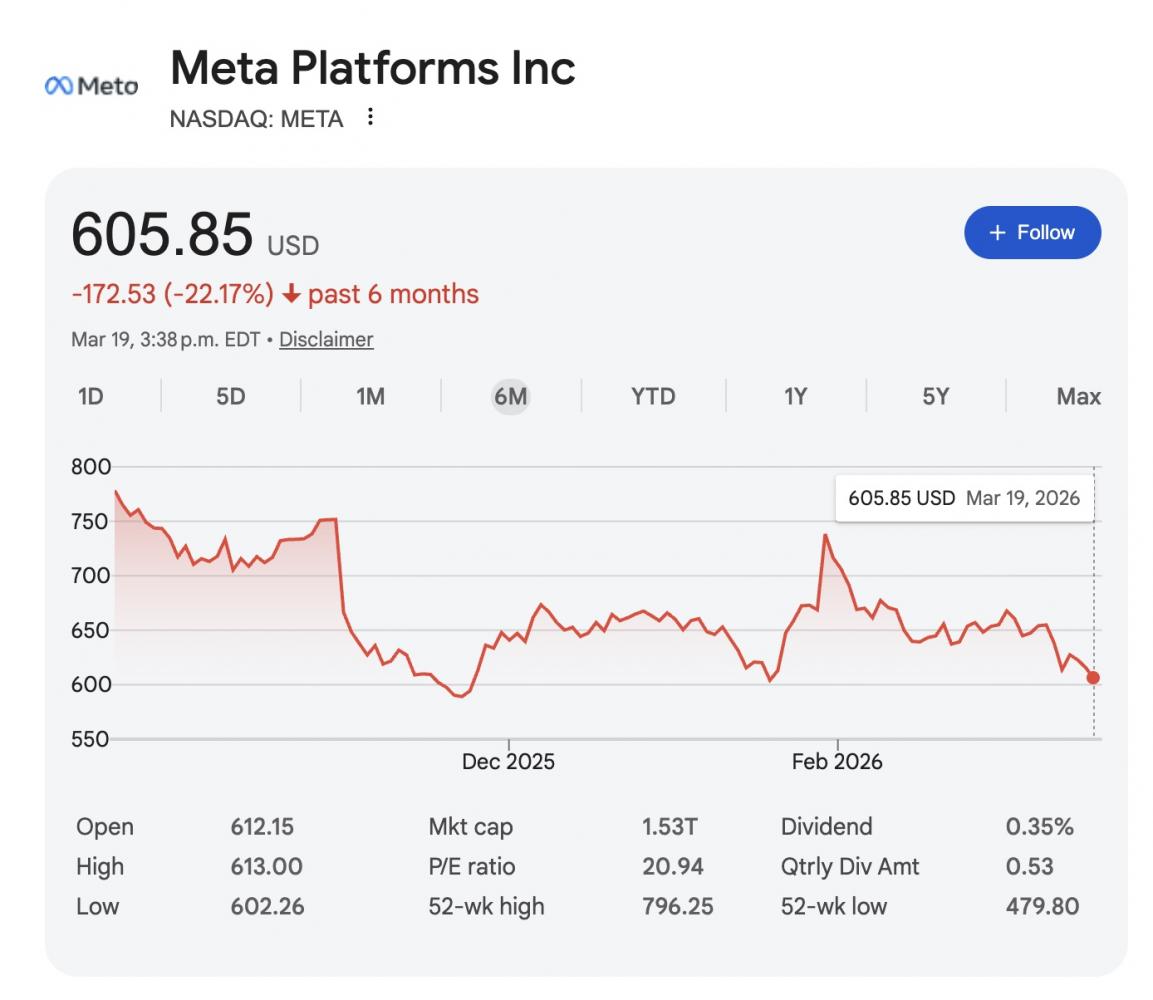
Task: Switch to the 1M chart range
Action: click(370, 397)
